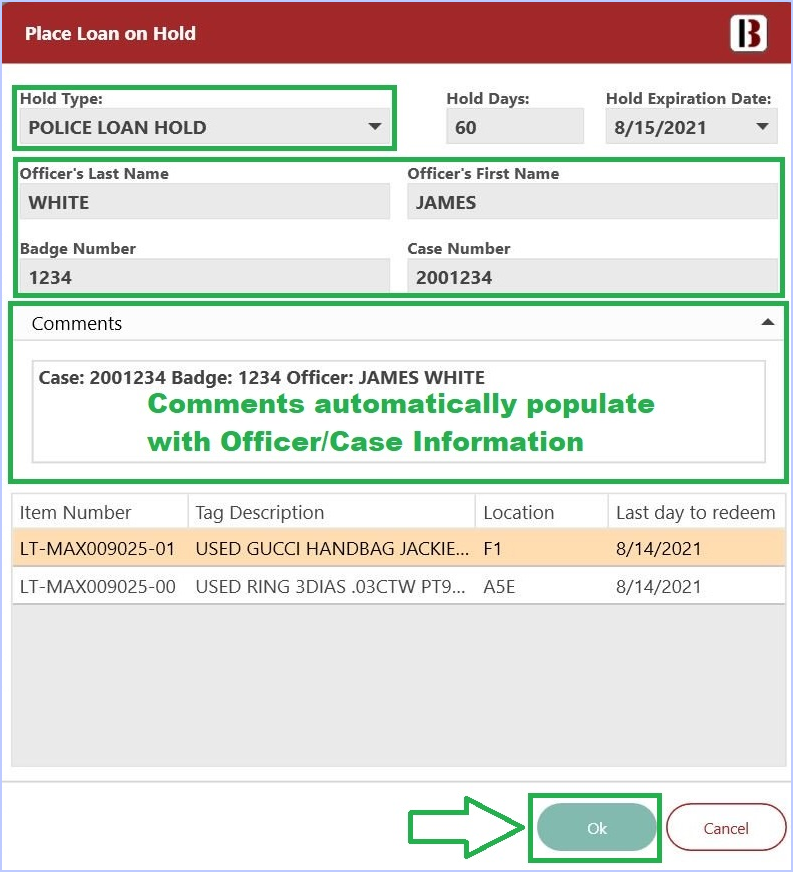Click the B logo icon in title bar
This screenshot has width=793, height=872.
[749, 33]
